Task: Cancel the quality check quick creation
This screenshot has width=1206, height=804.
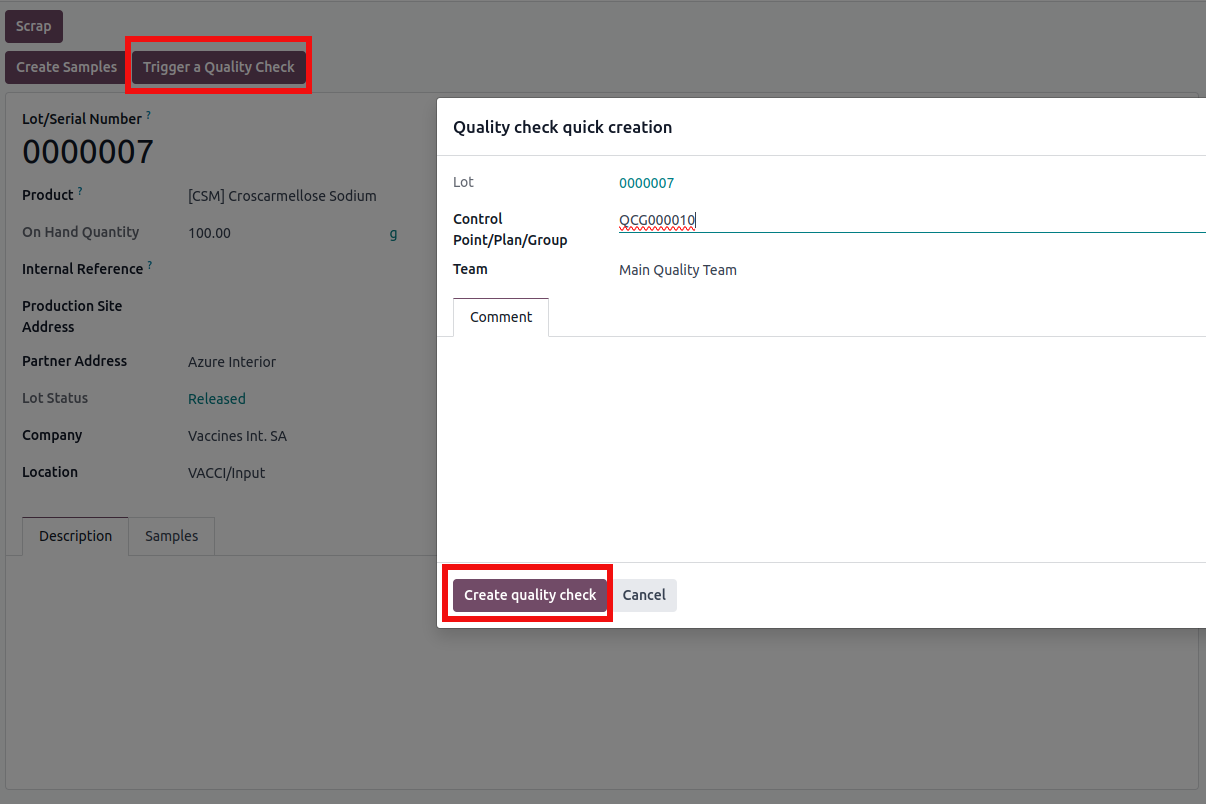Action: (644, 595)
